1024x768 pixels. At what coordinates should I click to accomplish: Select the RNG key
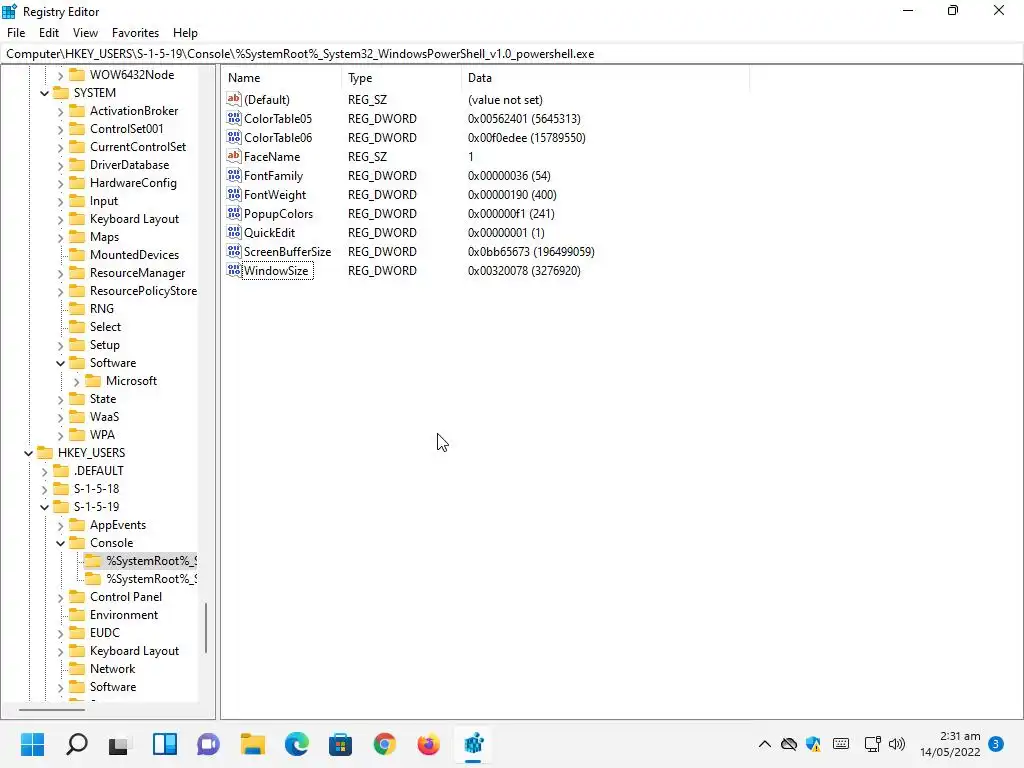pyautogui.click(x=101, y=308)
